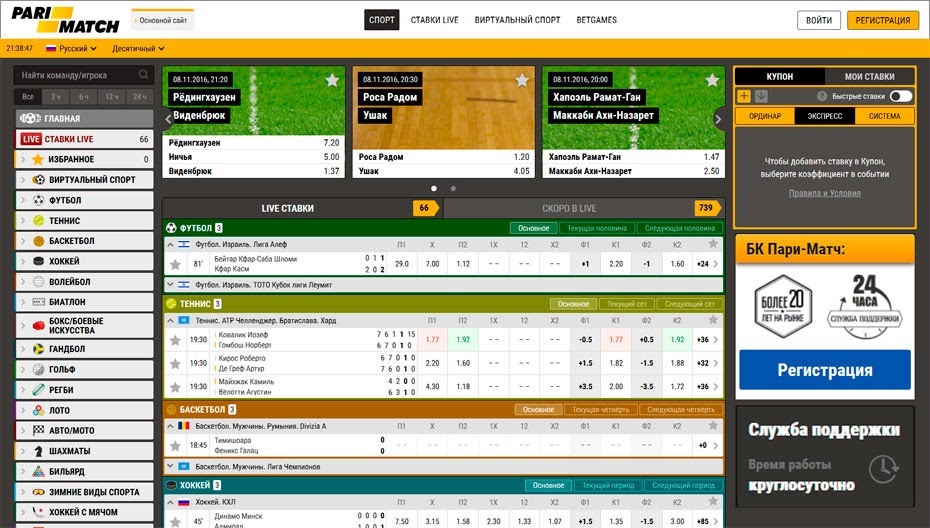Screen dimensions: 930x528
Task: Select the Все time filter
Action: [x=28, y=97]
